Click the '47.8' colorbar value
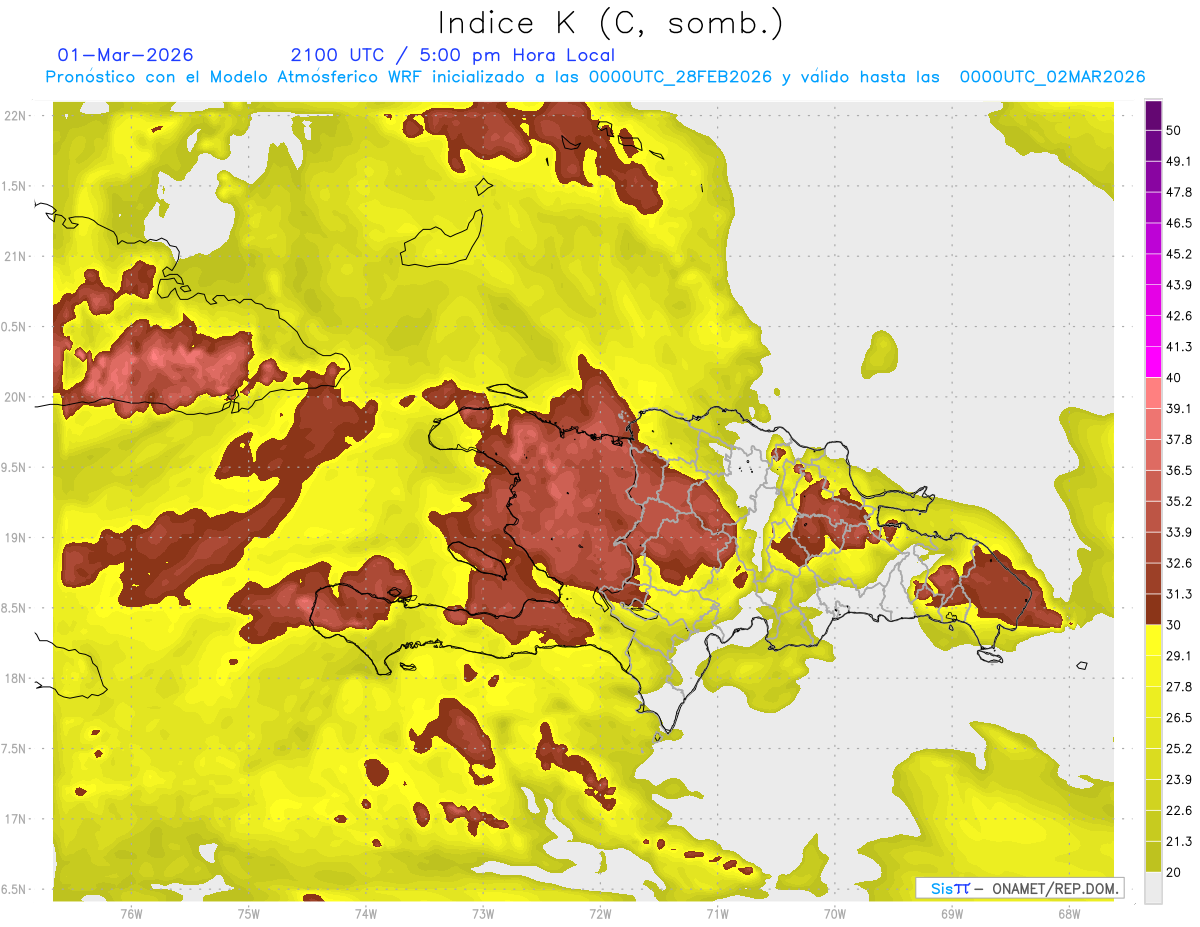The image size is (1200, 927). [x=1179, y=192]
